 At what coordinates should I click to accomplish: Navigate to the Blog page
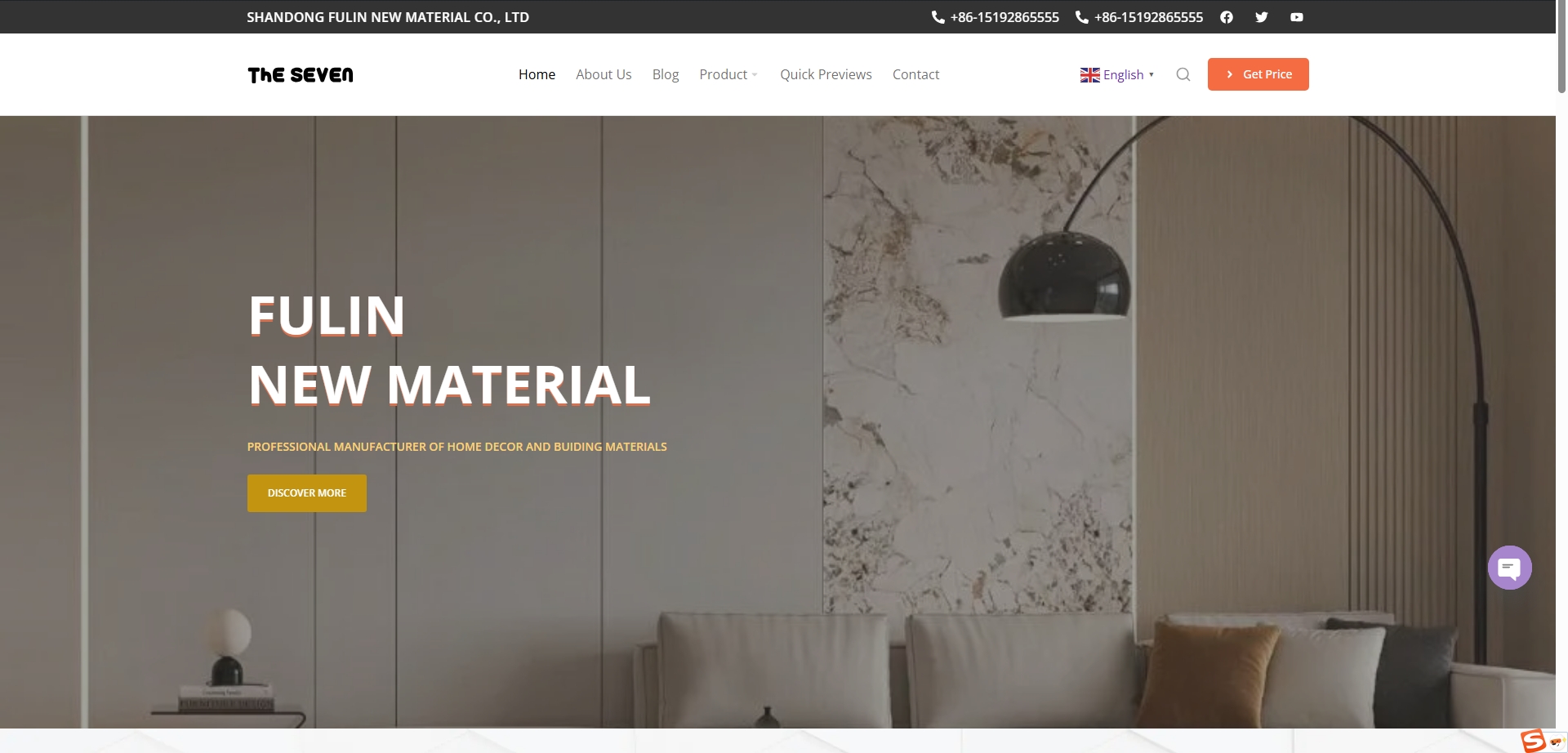tap(665, 74)
